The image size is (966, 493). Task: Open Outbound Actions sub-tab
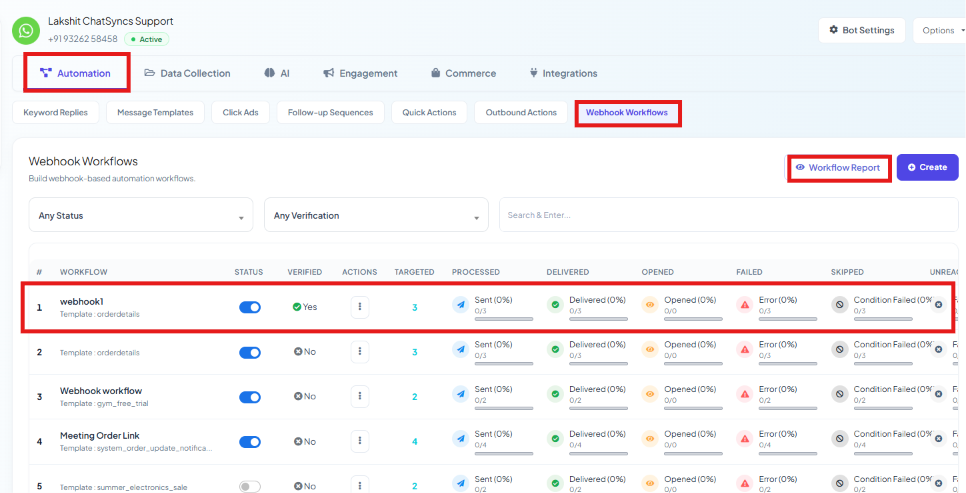[521, 113]
